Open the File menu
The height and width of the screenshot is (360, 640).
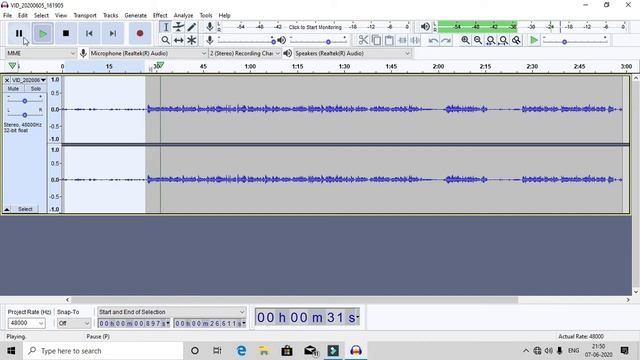click(7, 15)
